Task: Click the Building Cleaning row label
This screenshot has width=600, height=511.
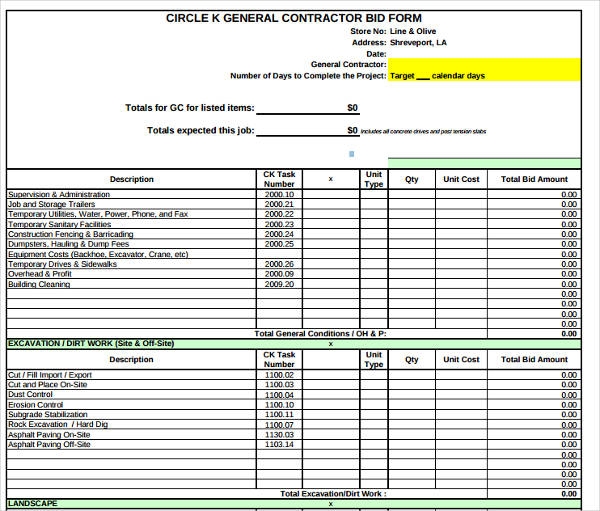Action: 39,284
